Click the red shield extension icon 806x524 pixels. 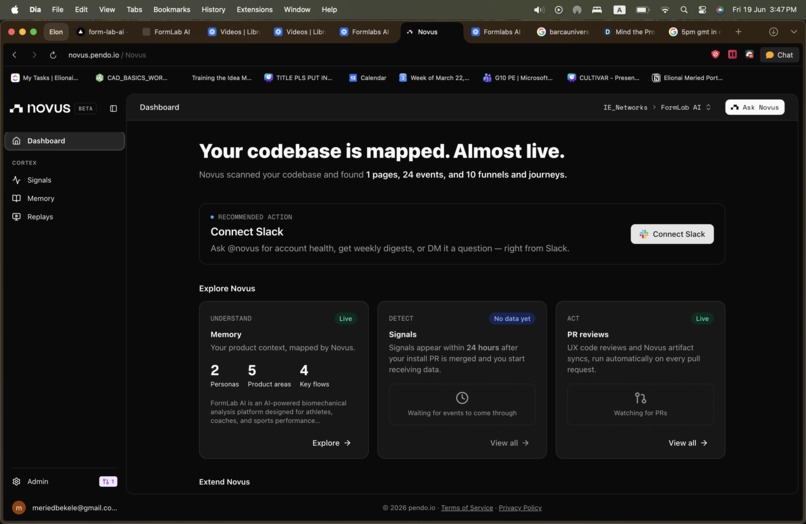pyautogui.click(x=715, y=55)
